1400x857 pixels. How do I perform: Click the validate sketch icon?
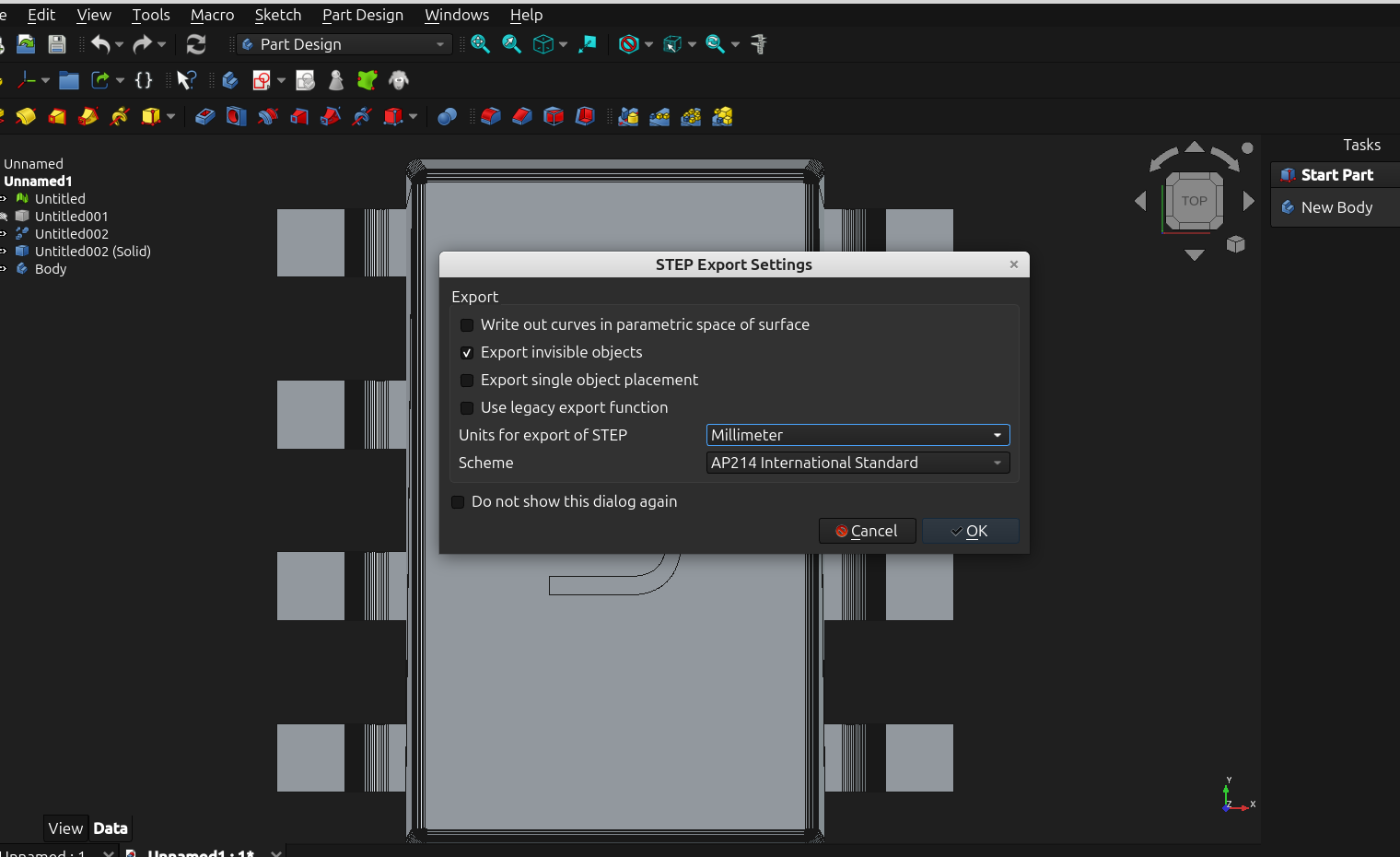pos(305,80)
